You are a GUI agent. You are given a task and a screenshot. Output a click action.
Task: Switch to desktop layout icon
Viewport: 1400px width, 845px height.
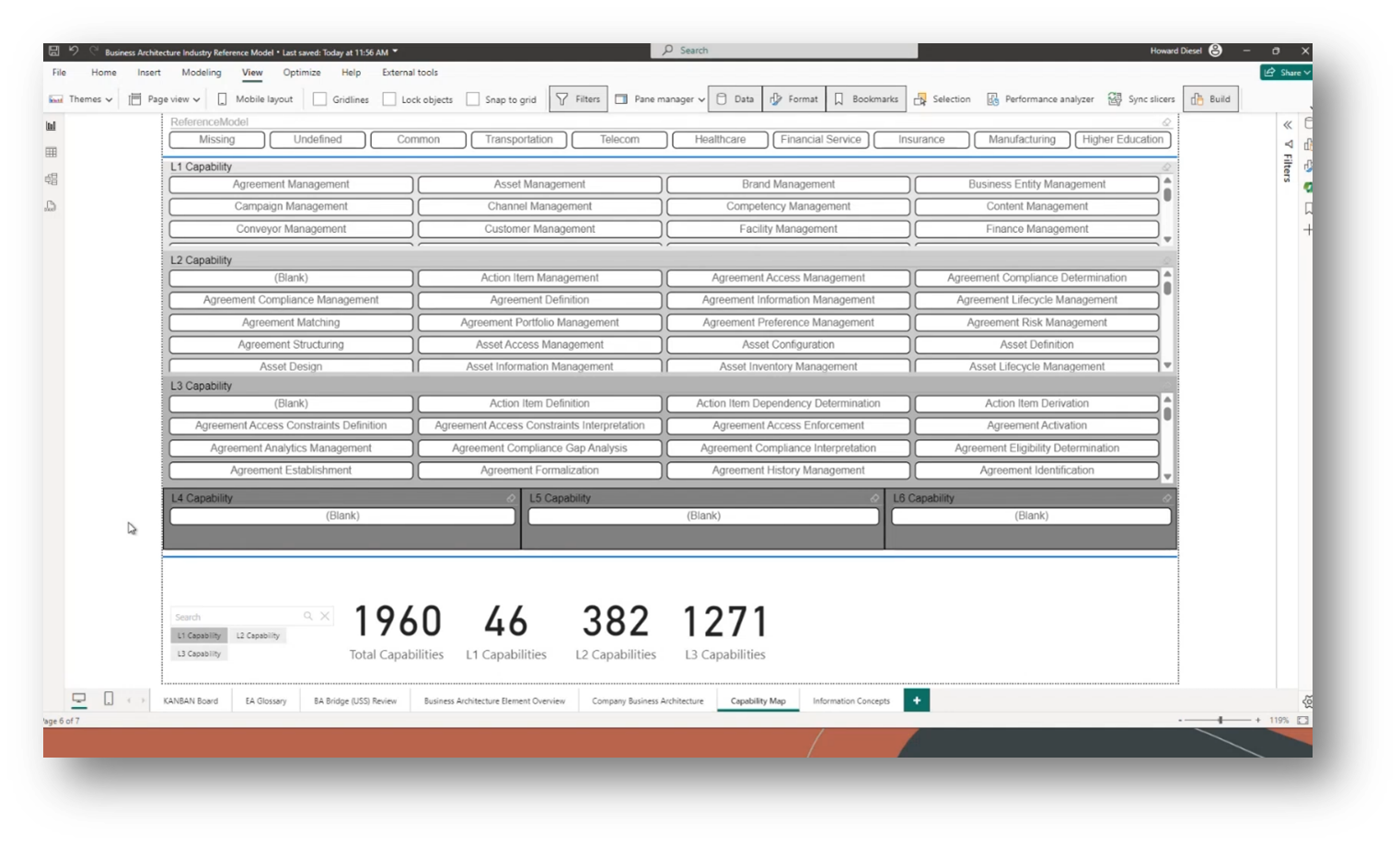(x=79, y=700)
